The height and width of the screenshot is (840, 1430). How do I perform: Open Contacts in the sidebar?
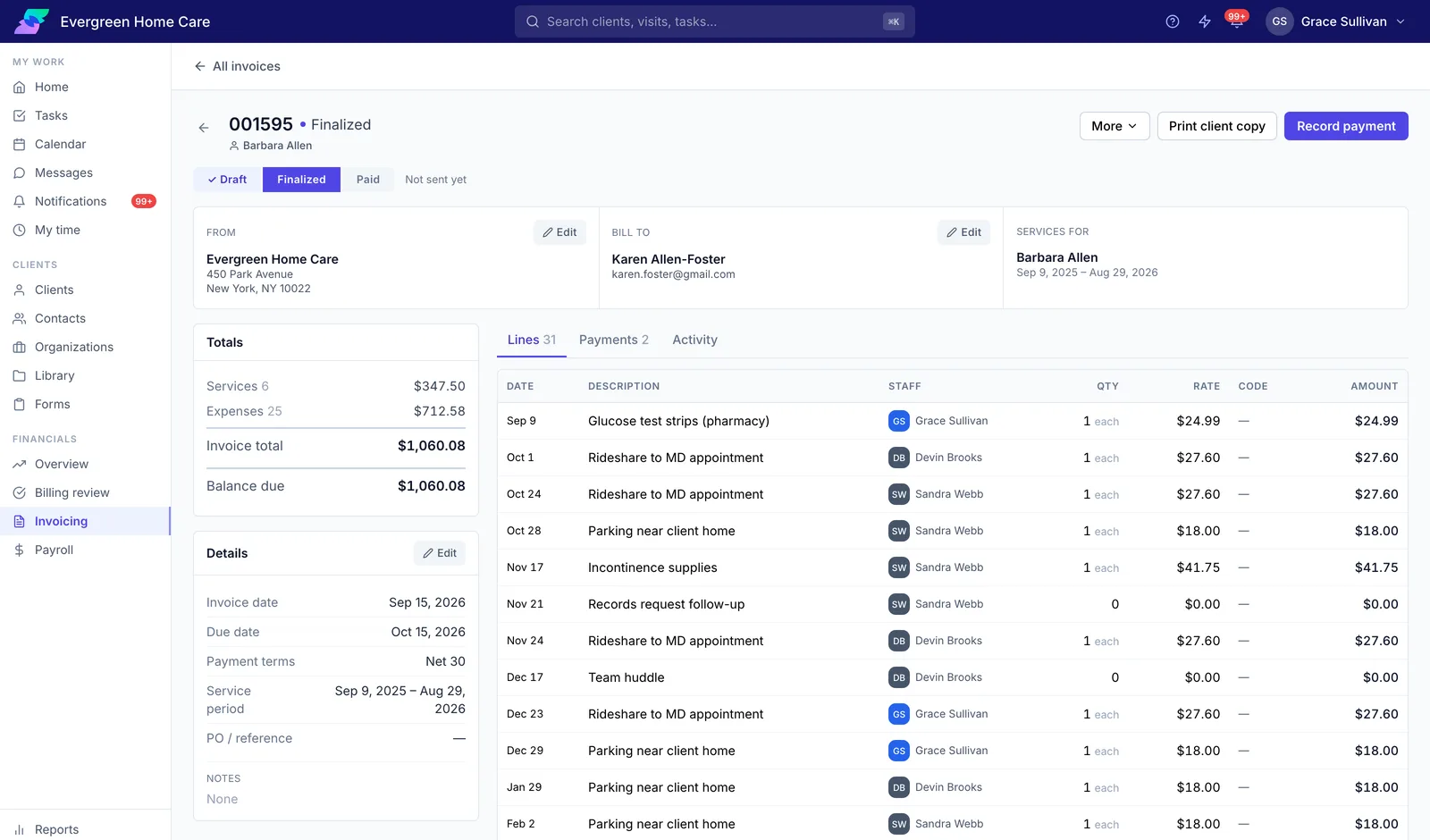tap(85, 318)
